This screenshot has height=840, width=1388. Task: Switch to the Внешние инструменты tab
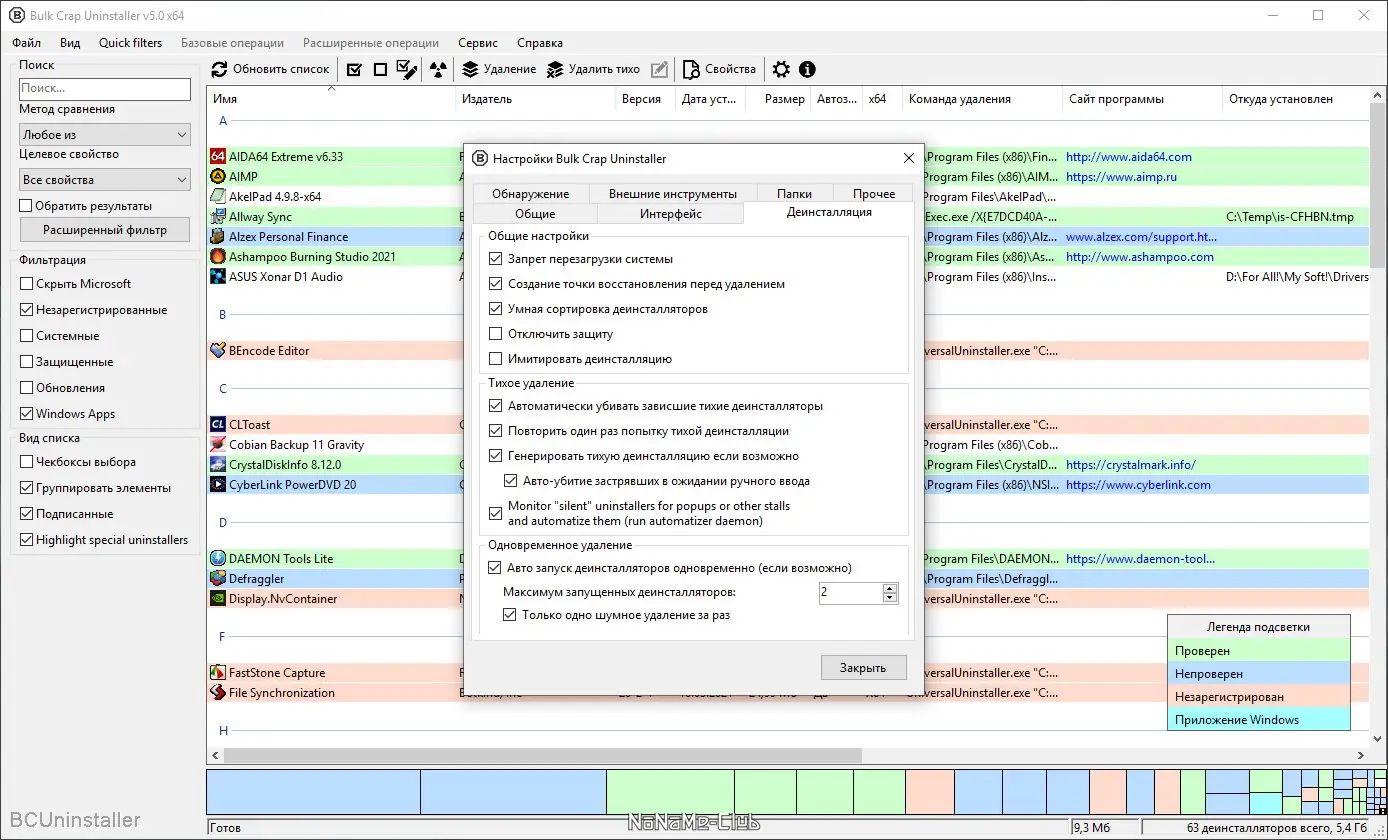(x=673, y=194)
